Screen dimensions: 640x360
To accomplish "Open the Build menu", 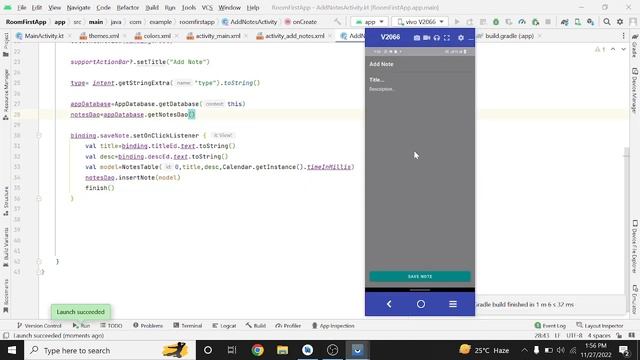I will point(152,7).
